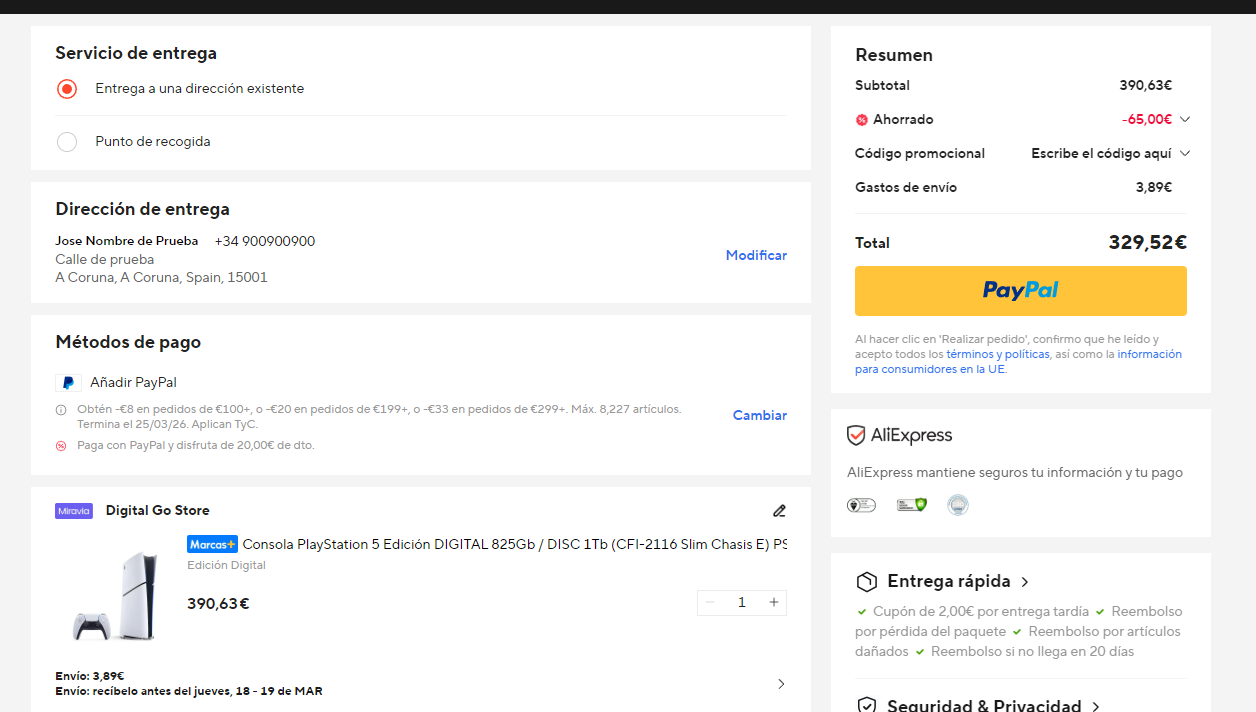Decrease product quantity with minus button
The height and width of the screenshot is (712, 1256).
click(710, 602)
